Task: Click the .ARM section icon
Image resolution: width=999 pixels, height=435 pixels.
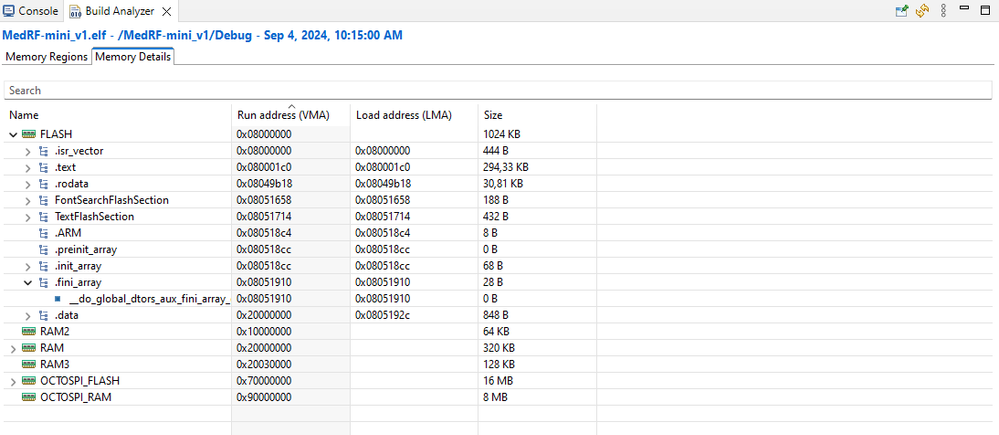Action: 43,233
